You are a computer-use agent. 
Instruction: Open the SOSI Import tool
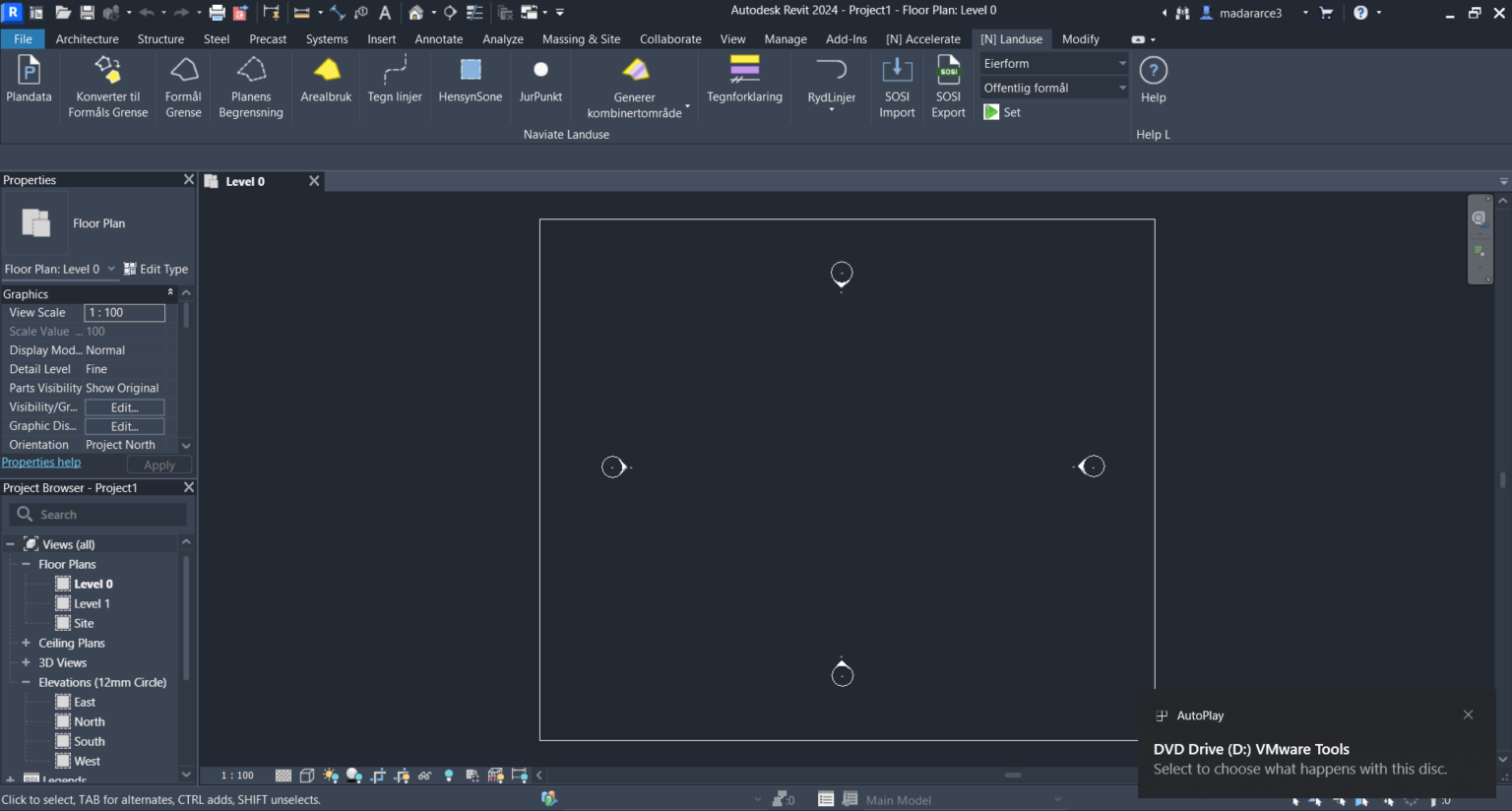pyautogui.click(x=897, y=71)
